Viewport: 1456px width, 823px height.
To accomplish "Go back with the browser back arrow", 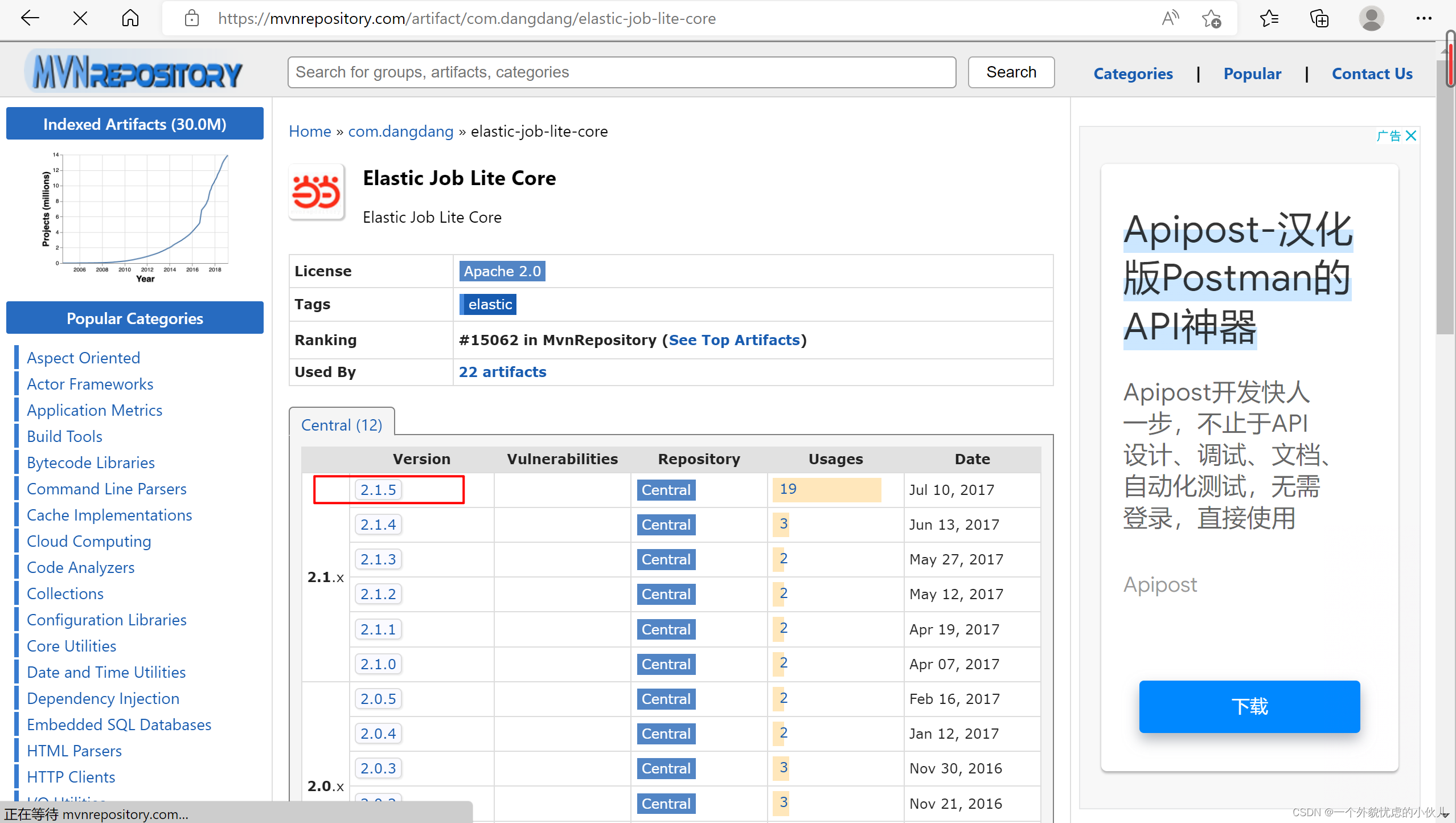I will 30,18.
